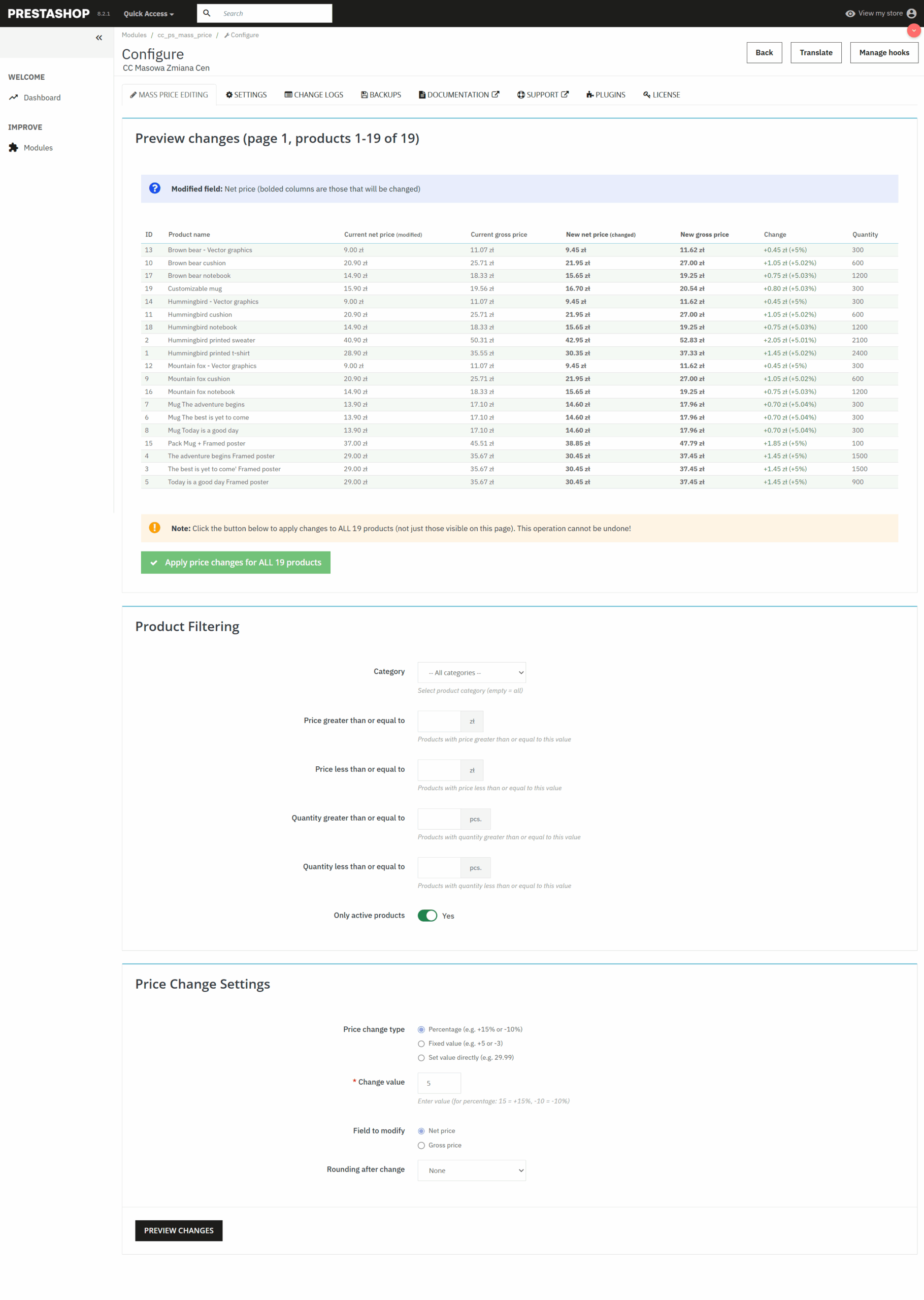
Task: Click the BACKUPS save icon
Action: click(364, 94)
